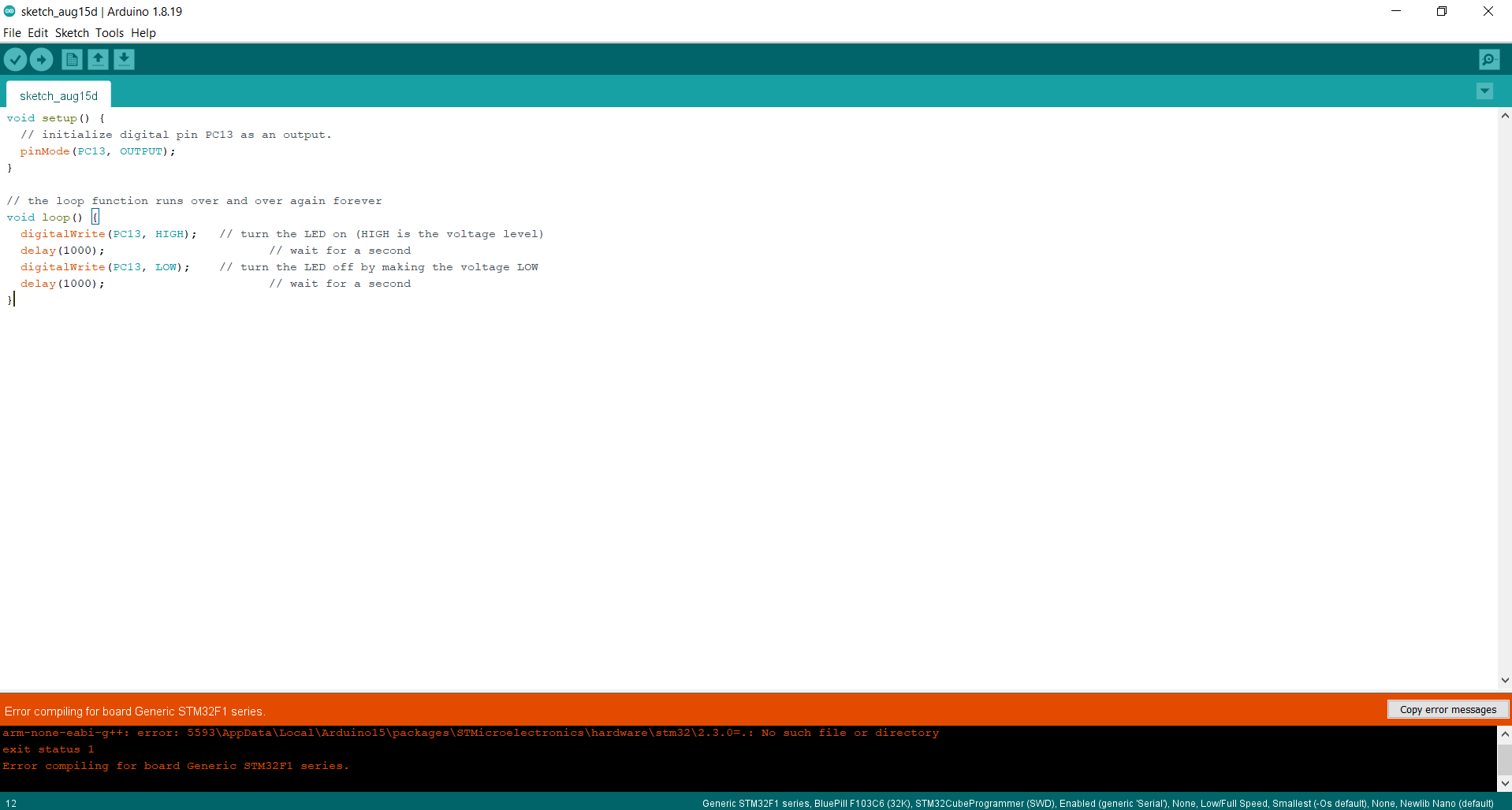Viewport: 1512px width, 810px height.
Task: Click the editor scrollbar up arrow
Action: click(x=1505, y=116)
